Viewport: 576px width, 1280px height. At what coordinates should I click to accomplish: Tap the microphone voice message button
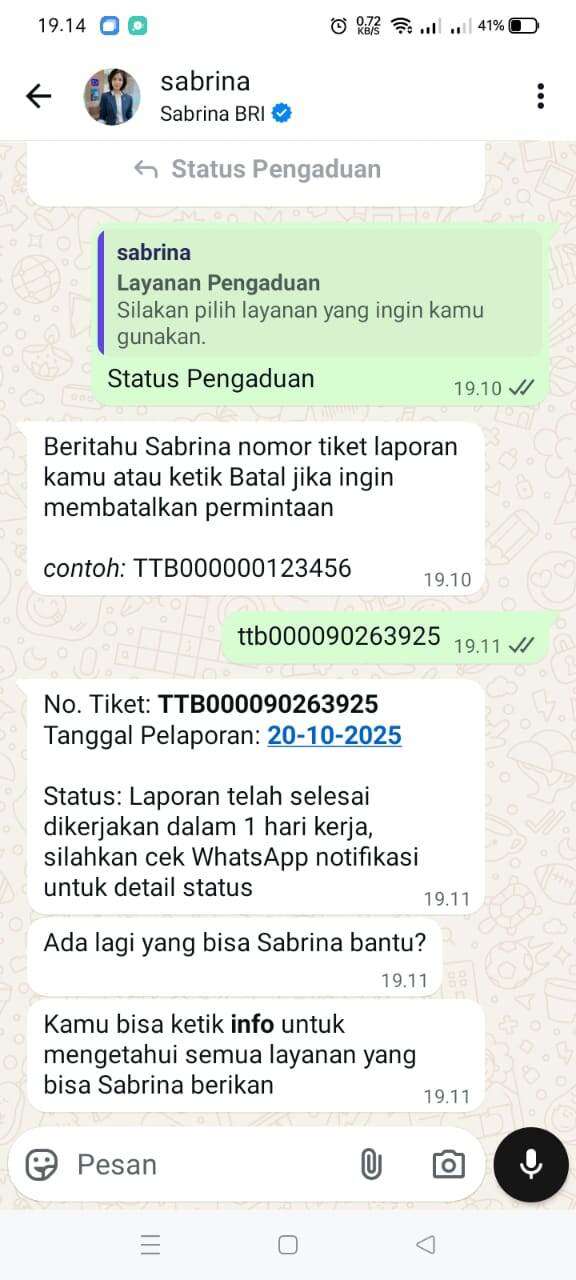tap(531, 1164)
